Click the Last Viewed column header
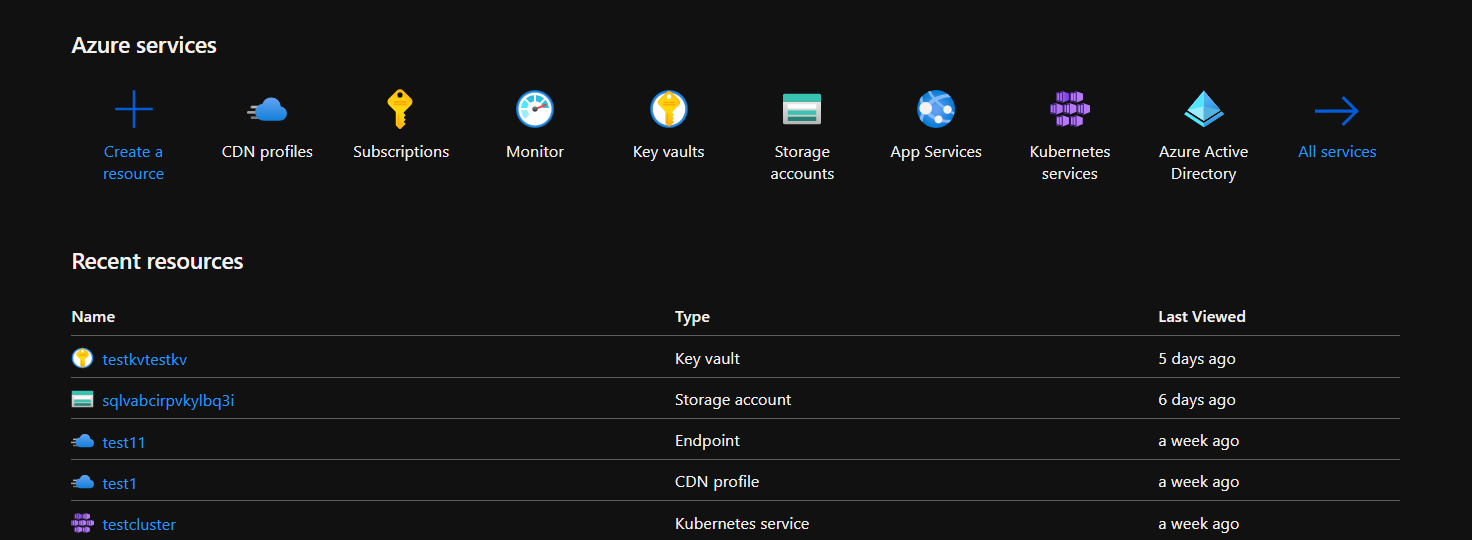The height and width of the screenshot is (540, 1472). (x=1201, y=317)
